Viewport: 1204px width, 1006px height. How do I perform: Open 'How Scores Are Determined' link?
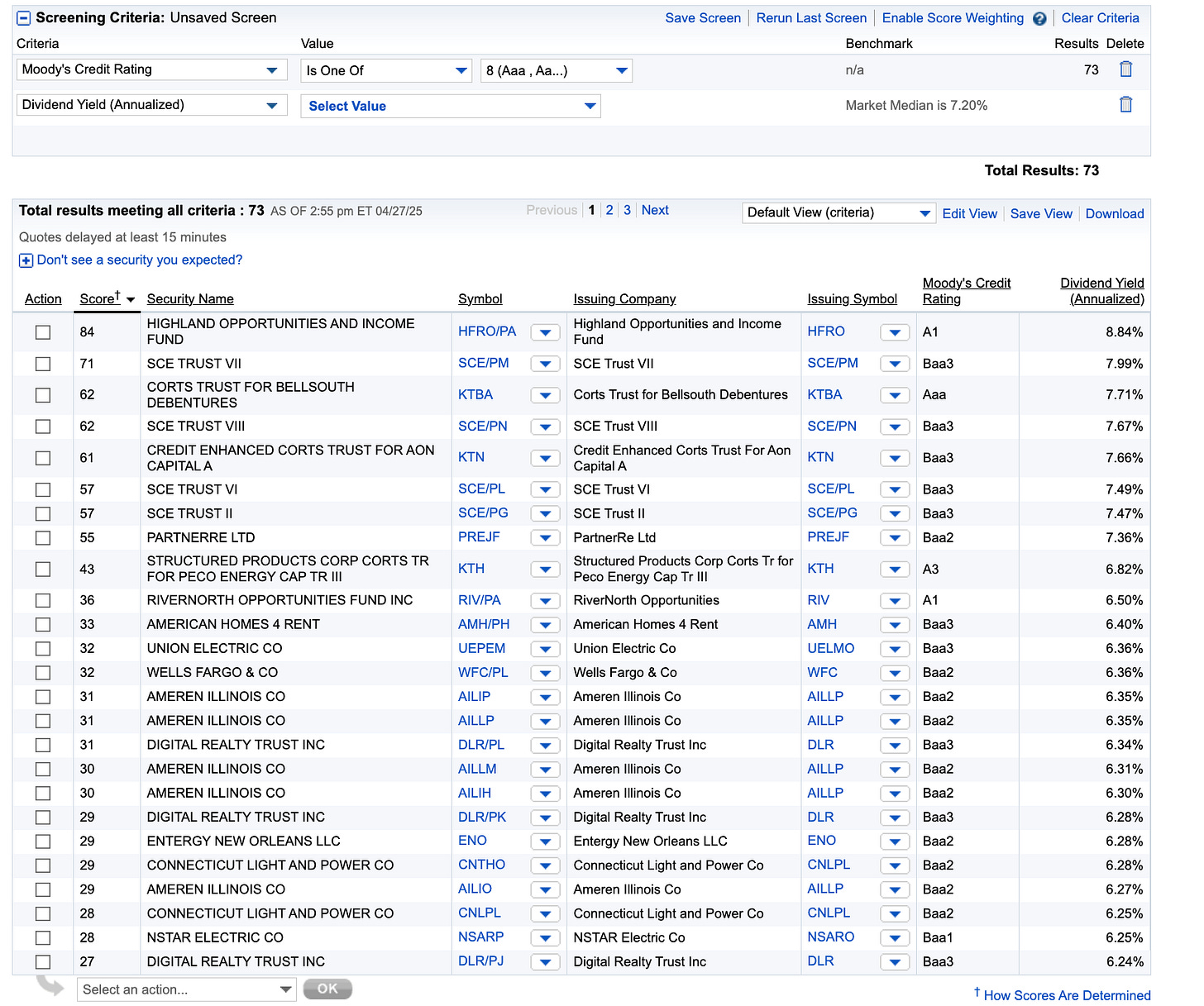[1067, 995]
